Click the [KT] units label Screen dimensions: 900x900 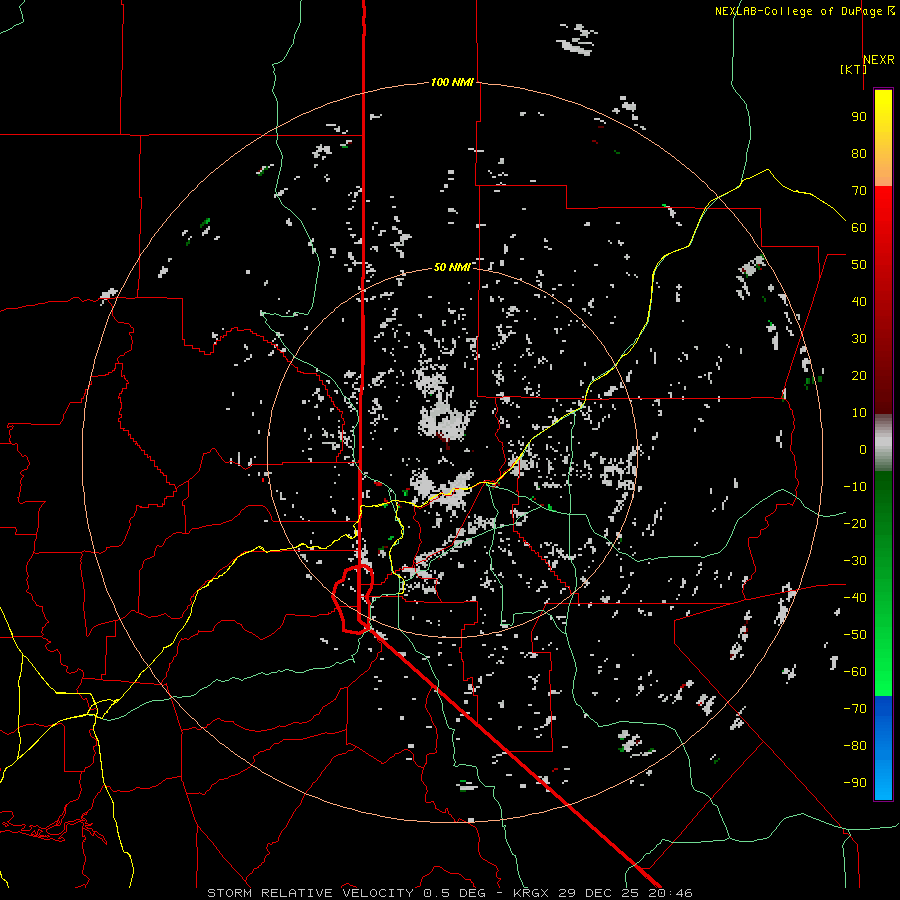coord(853,69)
